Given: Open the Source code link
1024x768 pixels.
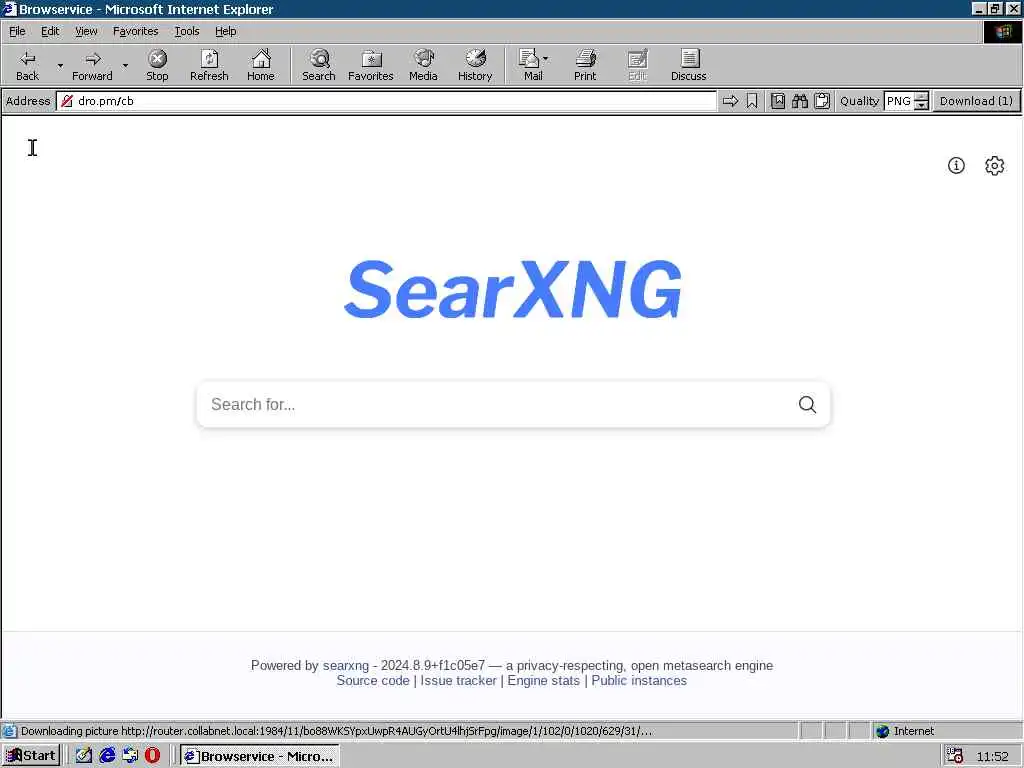Looking at the screenshot, I should [373, 680].
